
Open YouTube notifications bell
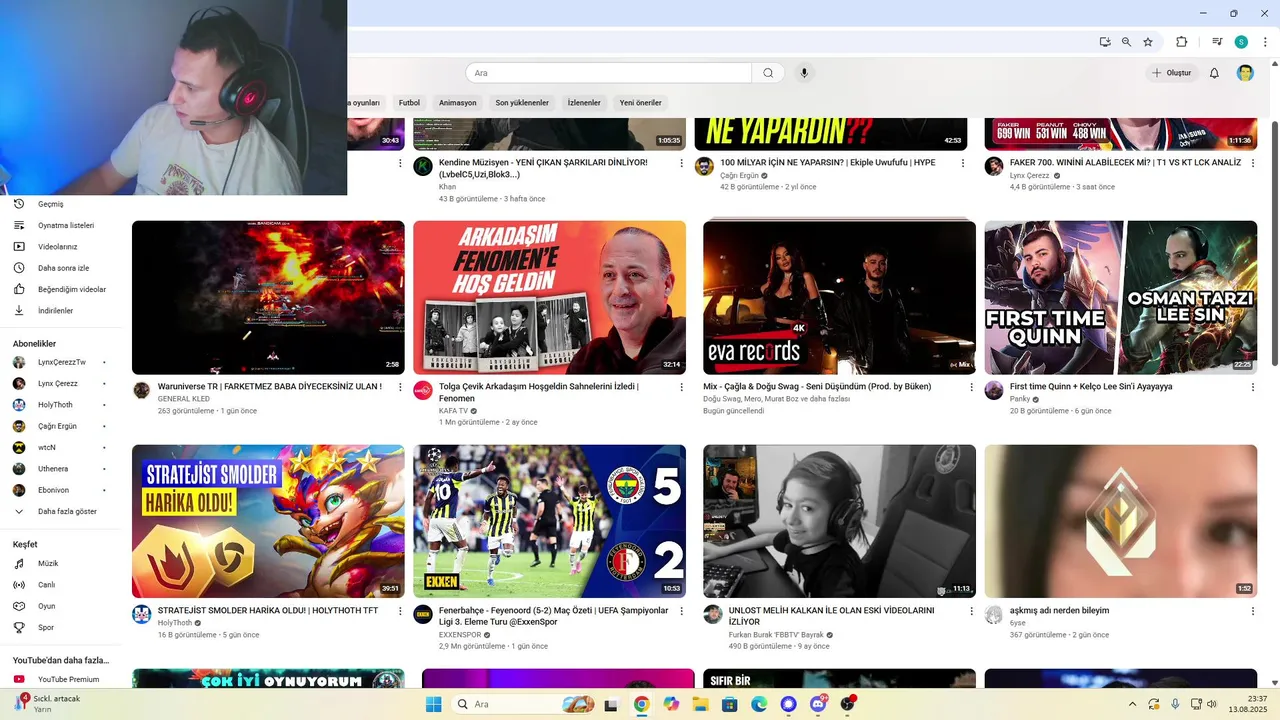[1214, 73]
